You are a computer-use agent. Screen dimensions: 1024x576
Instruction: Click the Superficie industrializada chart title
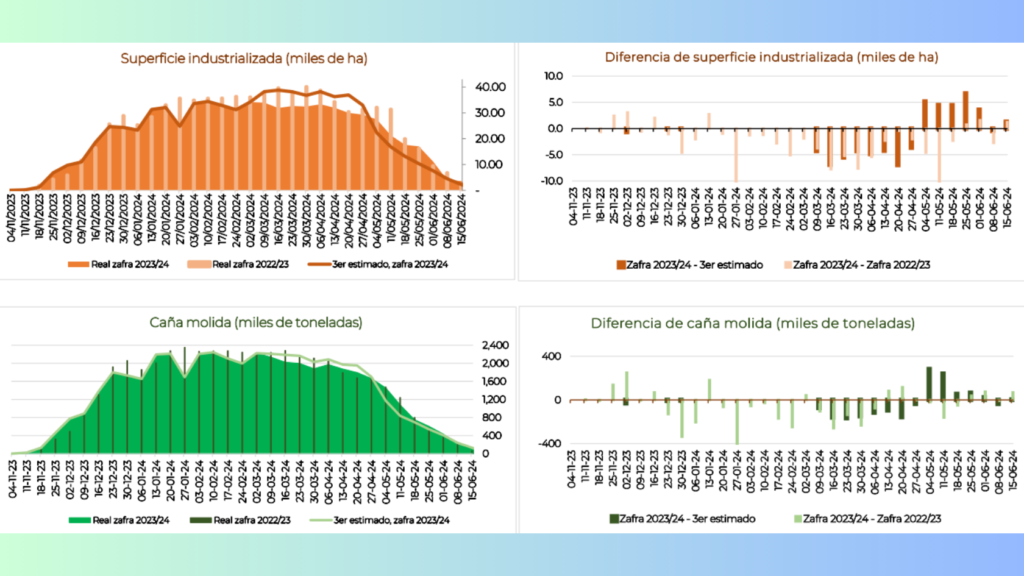244,59
